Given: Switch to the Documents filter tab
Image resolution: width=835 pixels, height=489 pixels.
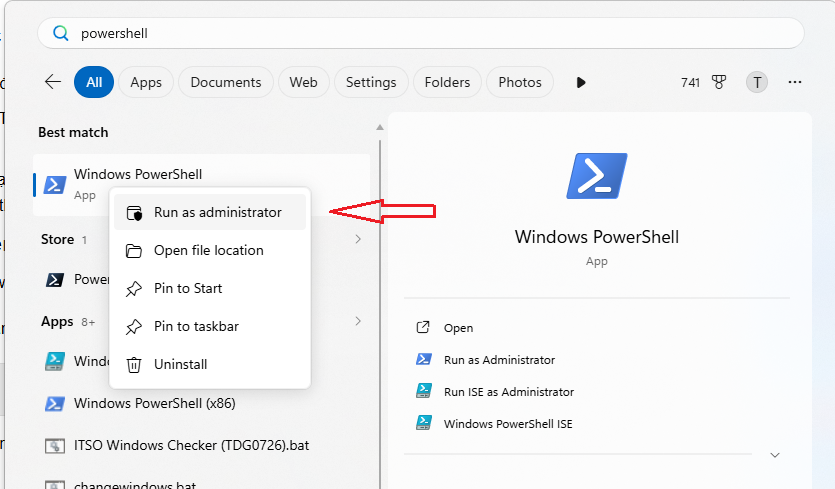Looking at the screenshot, I should coord(226,82).
